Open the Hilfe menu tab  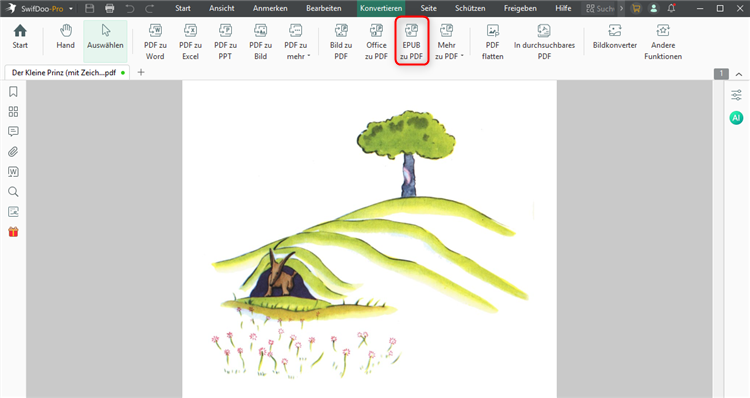pyautogui.click(x=563, y=8)
